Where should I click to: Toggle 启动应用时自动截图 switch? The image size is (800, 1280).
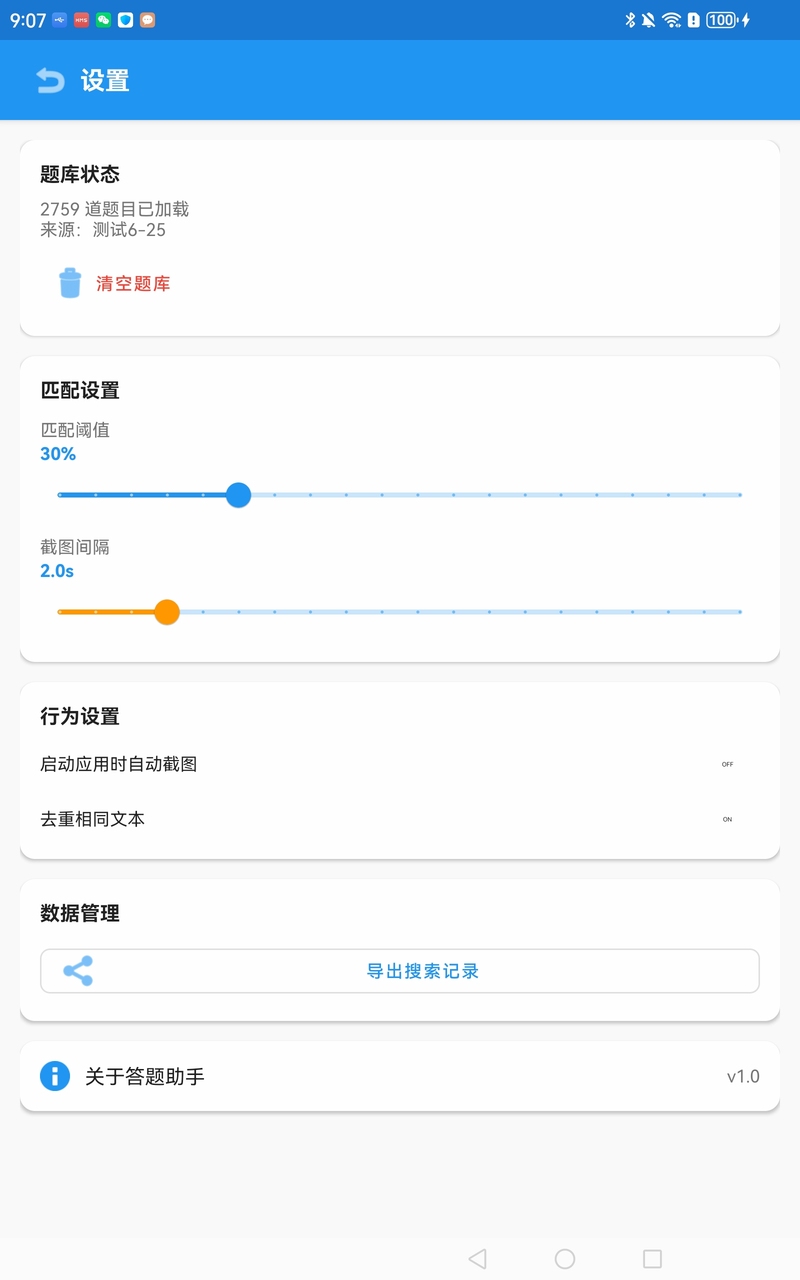(727, 764)
